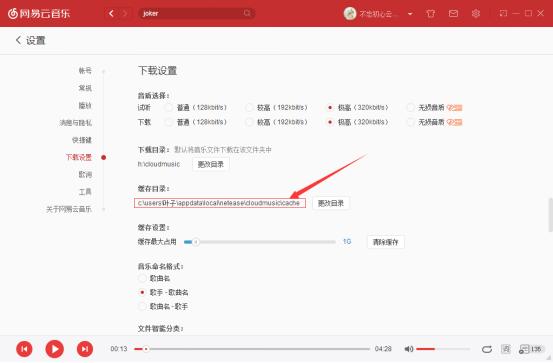
Task: Open the 工具 settings section
Action: (85, 192)
